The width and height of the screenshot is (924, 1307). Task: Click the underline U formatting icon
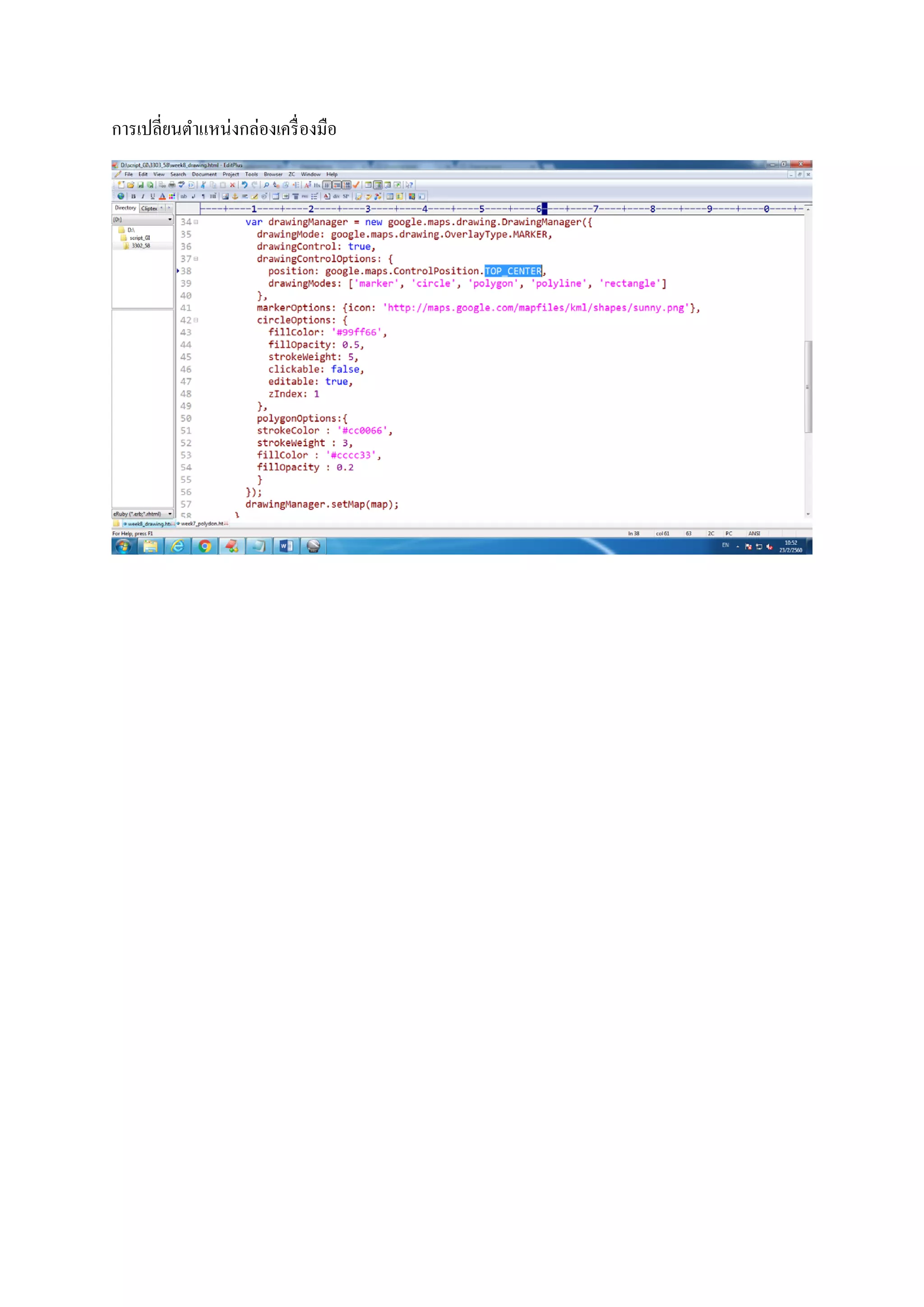click(x=152, y=196)
